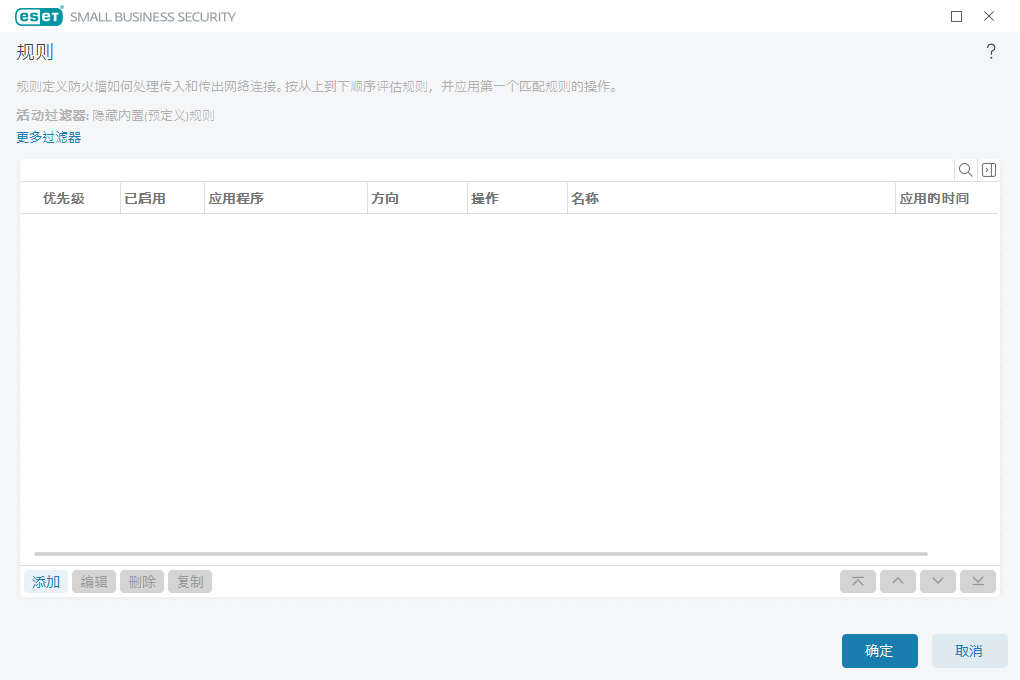1020x680 pixels.
Task: Open help via the question mark icon
Action: (x=991, y=51)
